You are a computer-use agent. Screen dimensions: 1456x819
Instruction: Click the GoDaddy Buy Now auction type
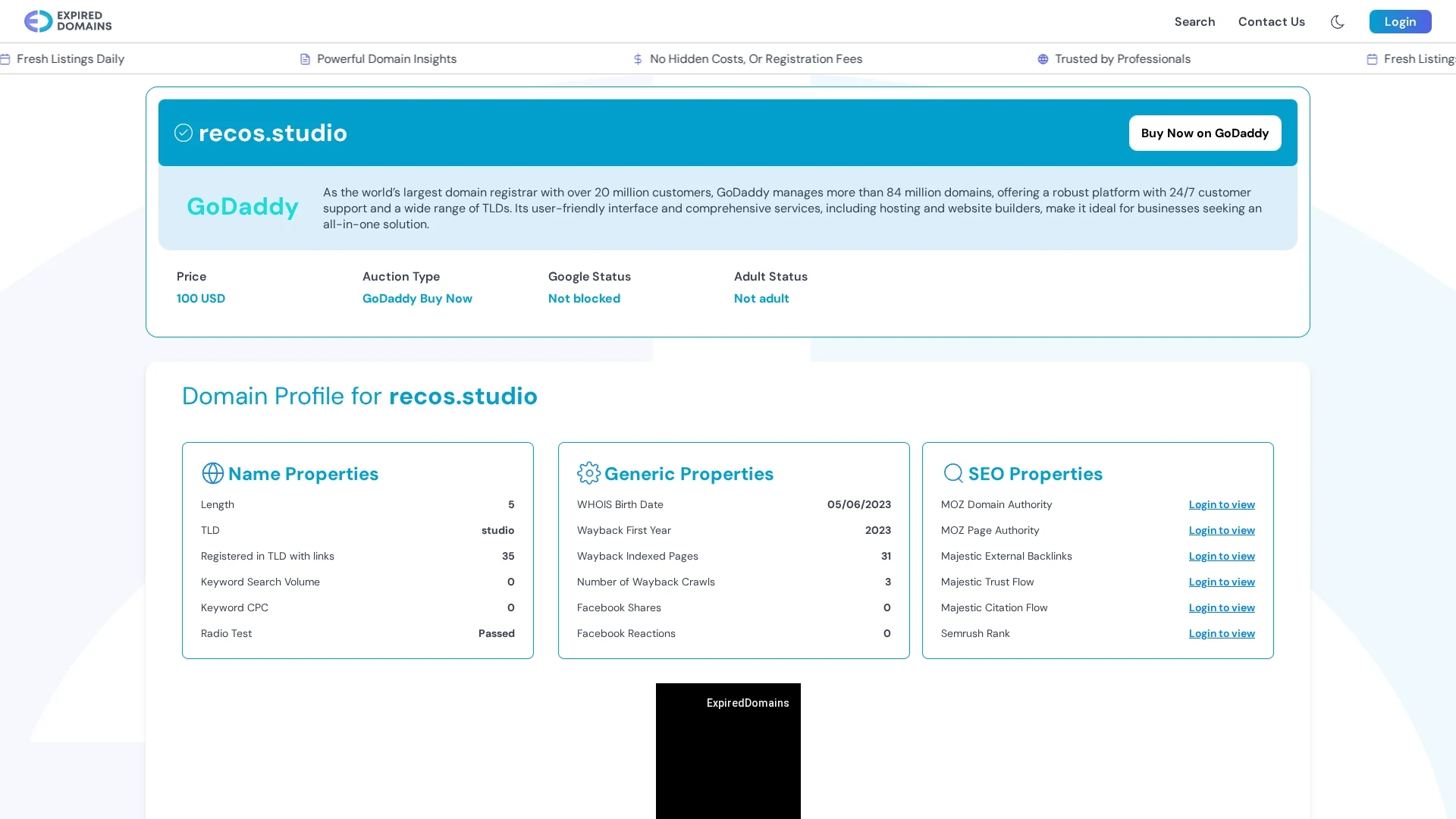point(417,299)
